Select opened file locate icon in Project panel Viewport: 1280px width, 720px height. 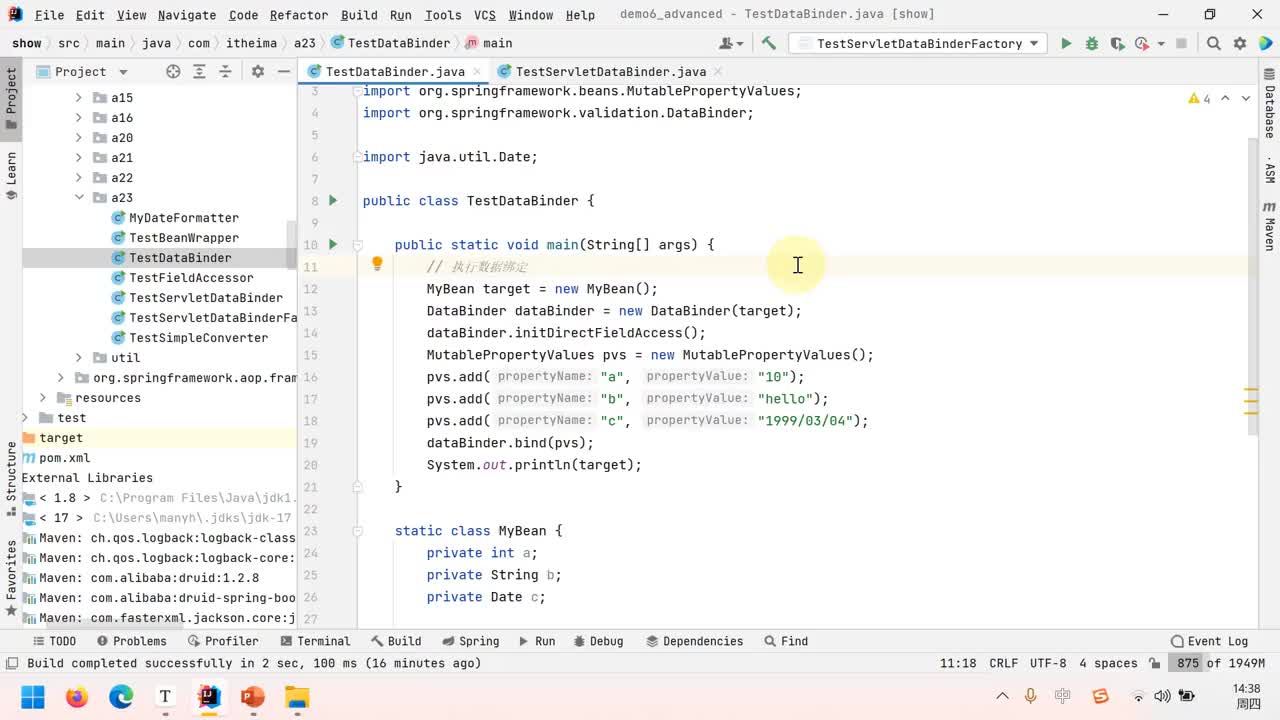173,71
